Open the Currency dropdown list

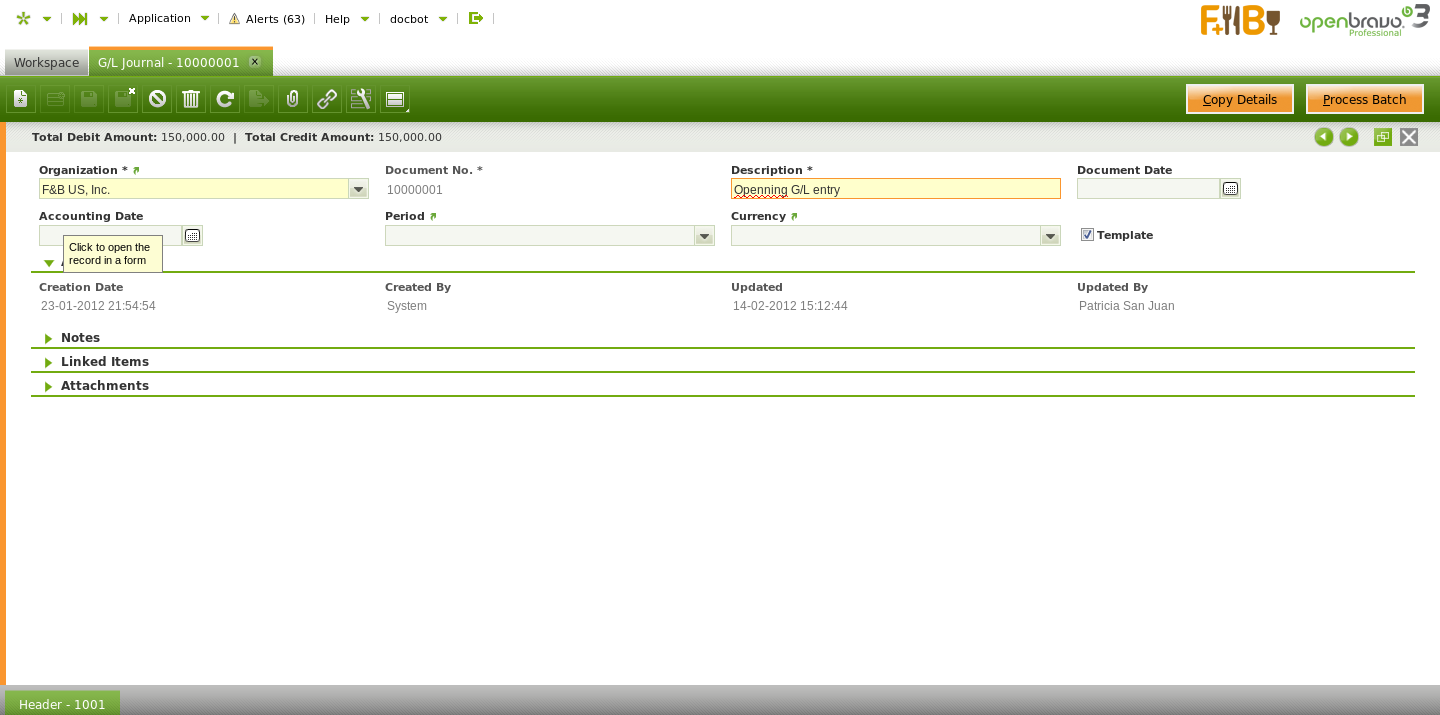pyautogui.click(x=1050, y=236)
